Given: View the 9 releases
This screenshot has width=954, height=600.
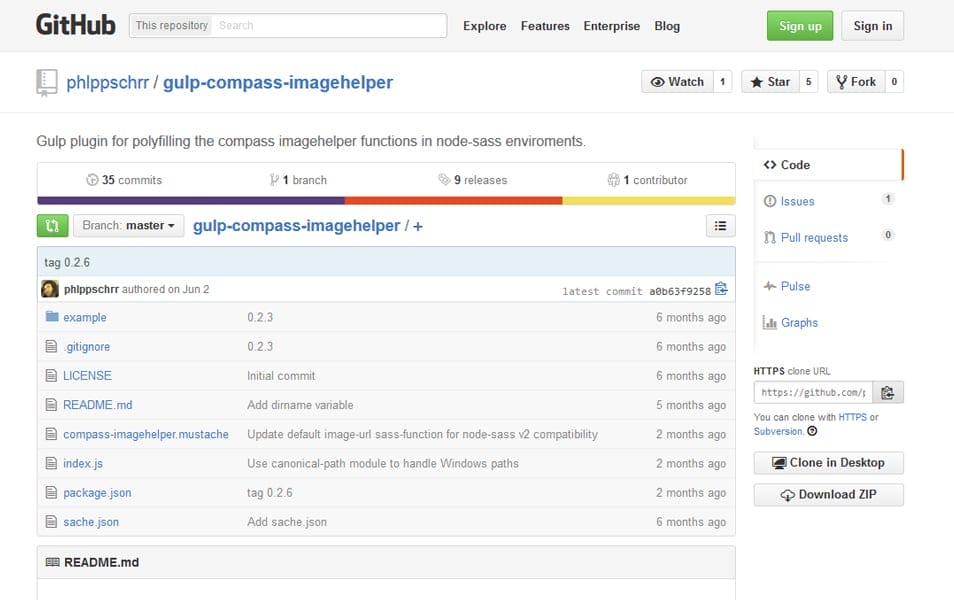Looking at the screenshot, I should pos(475,180).
